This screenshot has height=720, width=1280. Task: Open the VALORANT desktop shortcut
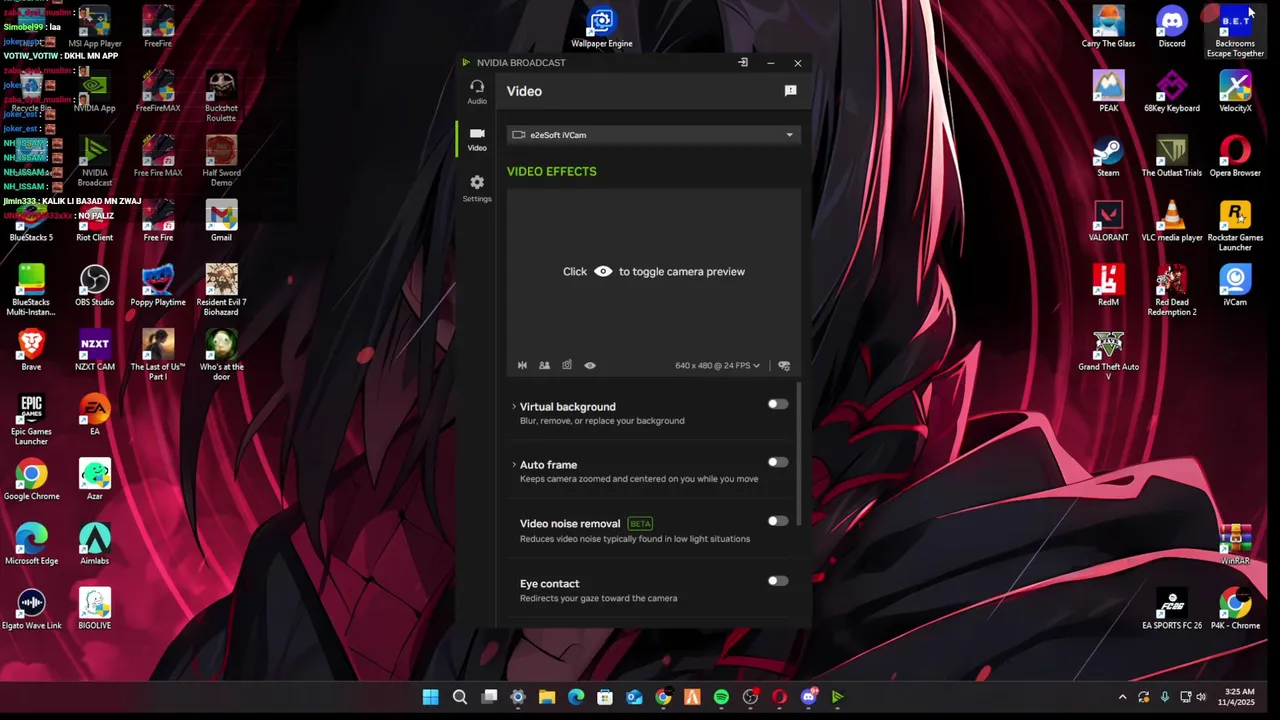[1108, 222]
